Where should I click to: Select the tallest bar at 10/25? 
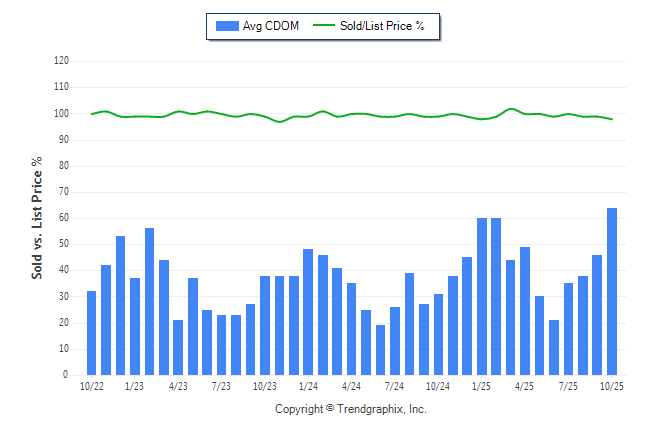pyautogui.click(x=611, y=291)
